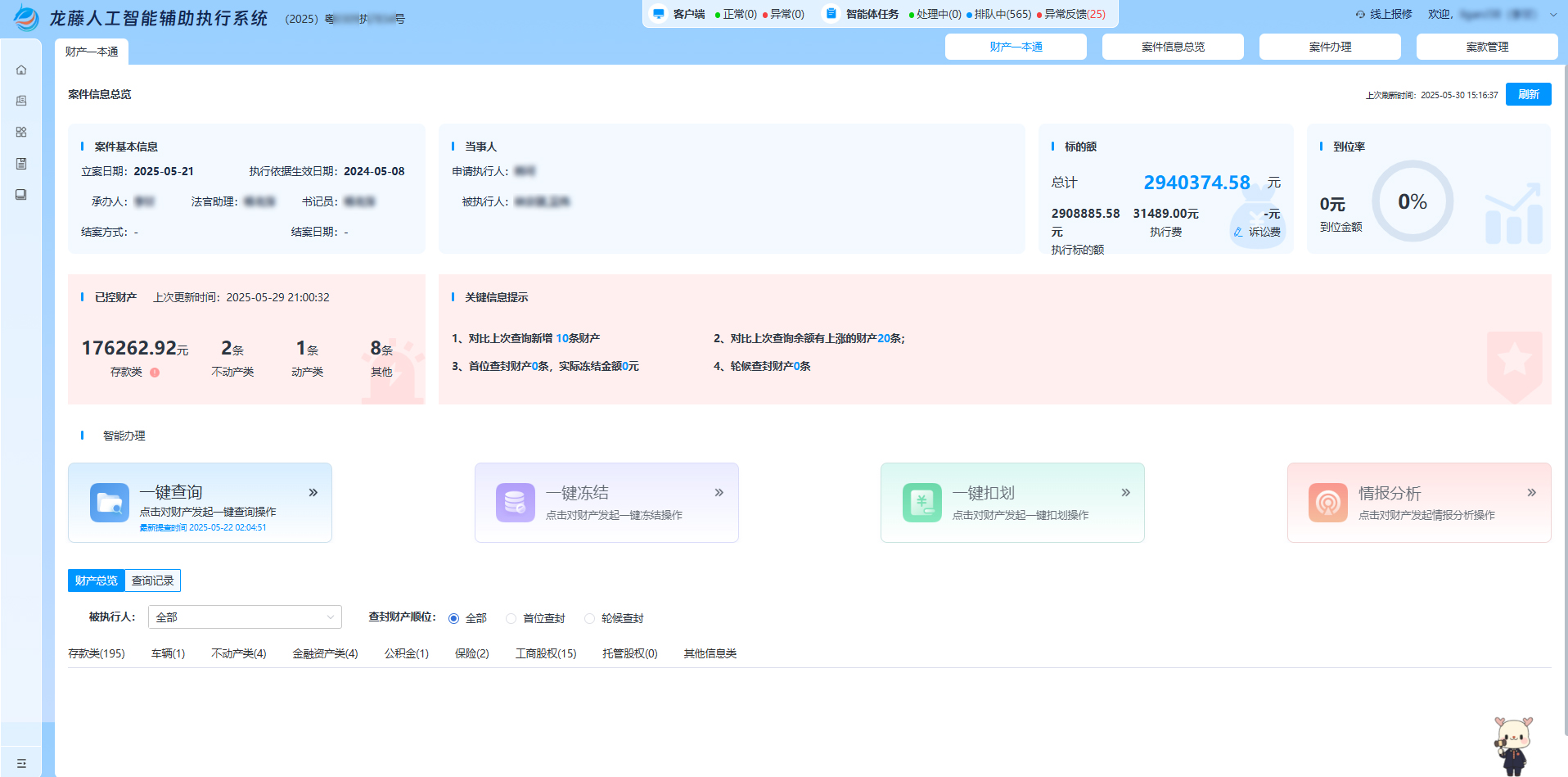Image resolution: width=1568 pixels, height=777 pixels.
Task: Expand the user account menu chevron top right
Action: tap(1554, 14)
